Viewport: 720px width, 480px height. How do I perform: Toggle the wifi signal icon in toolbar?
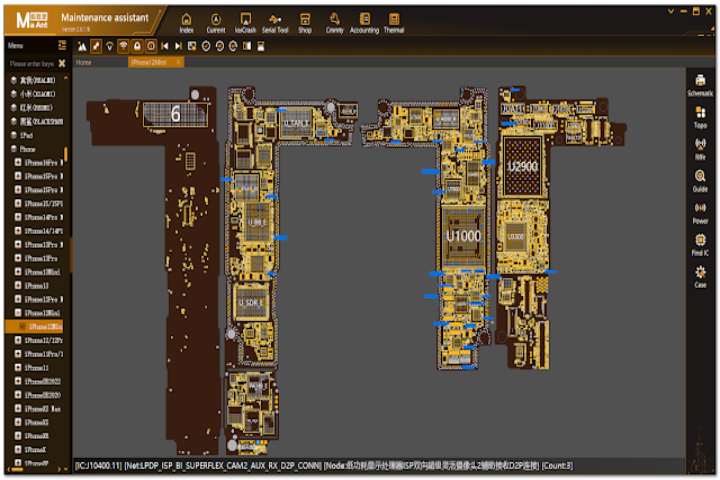coord(123,46)
